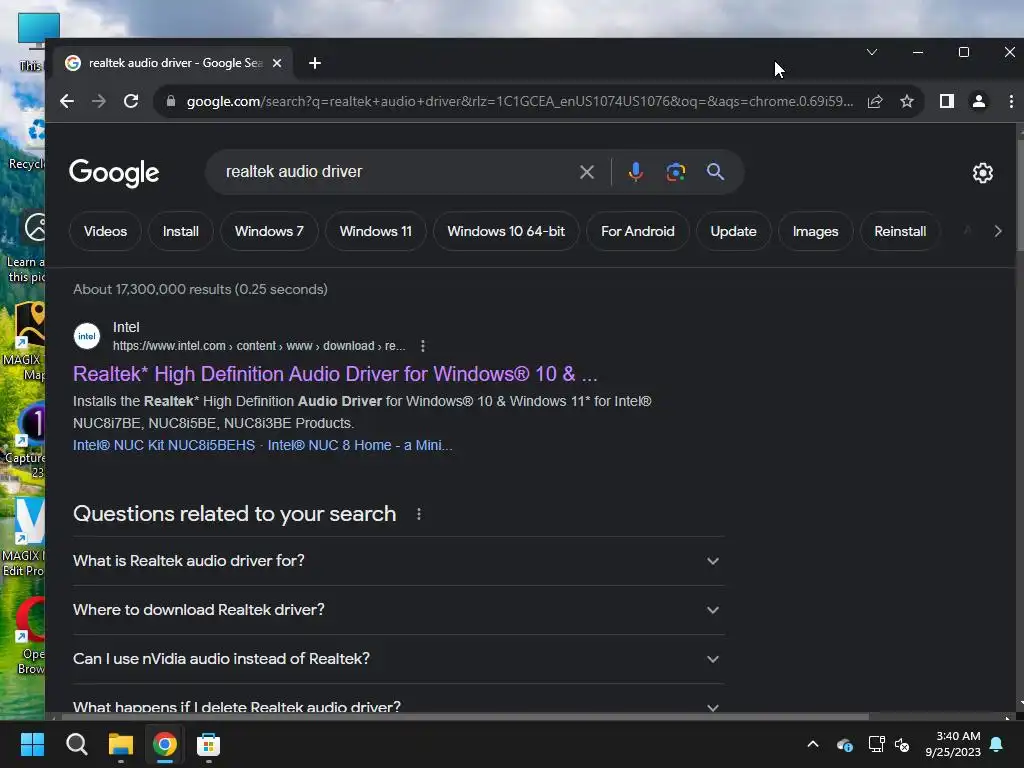Select the Windows 11 filter chip
This screenshot has width=1024, height=768.
[x=376, y=231]
